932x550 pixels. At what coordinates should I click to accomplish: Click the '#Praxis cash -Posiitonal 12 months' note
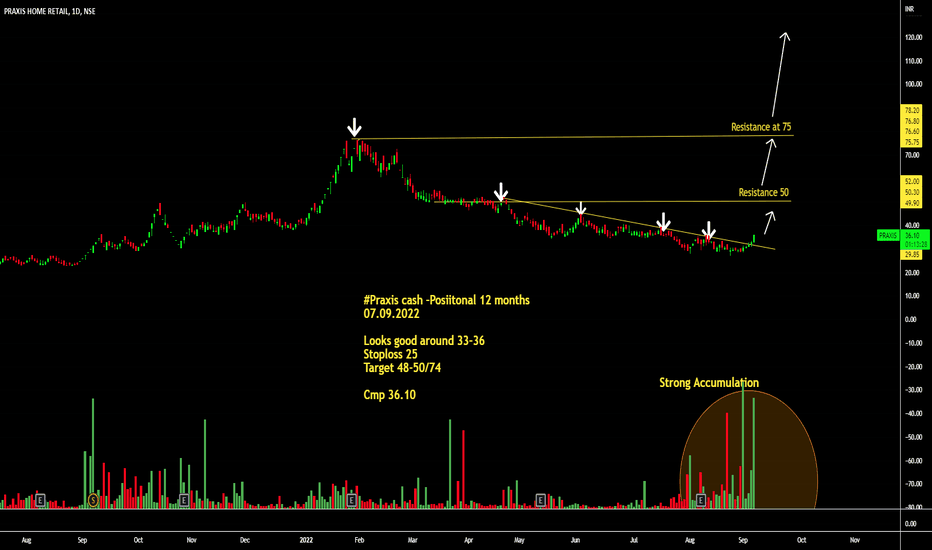click(446, 300)
